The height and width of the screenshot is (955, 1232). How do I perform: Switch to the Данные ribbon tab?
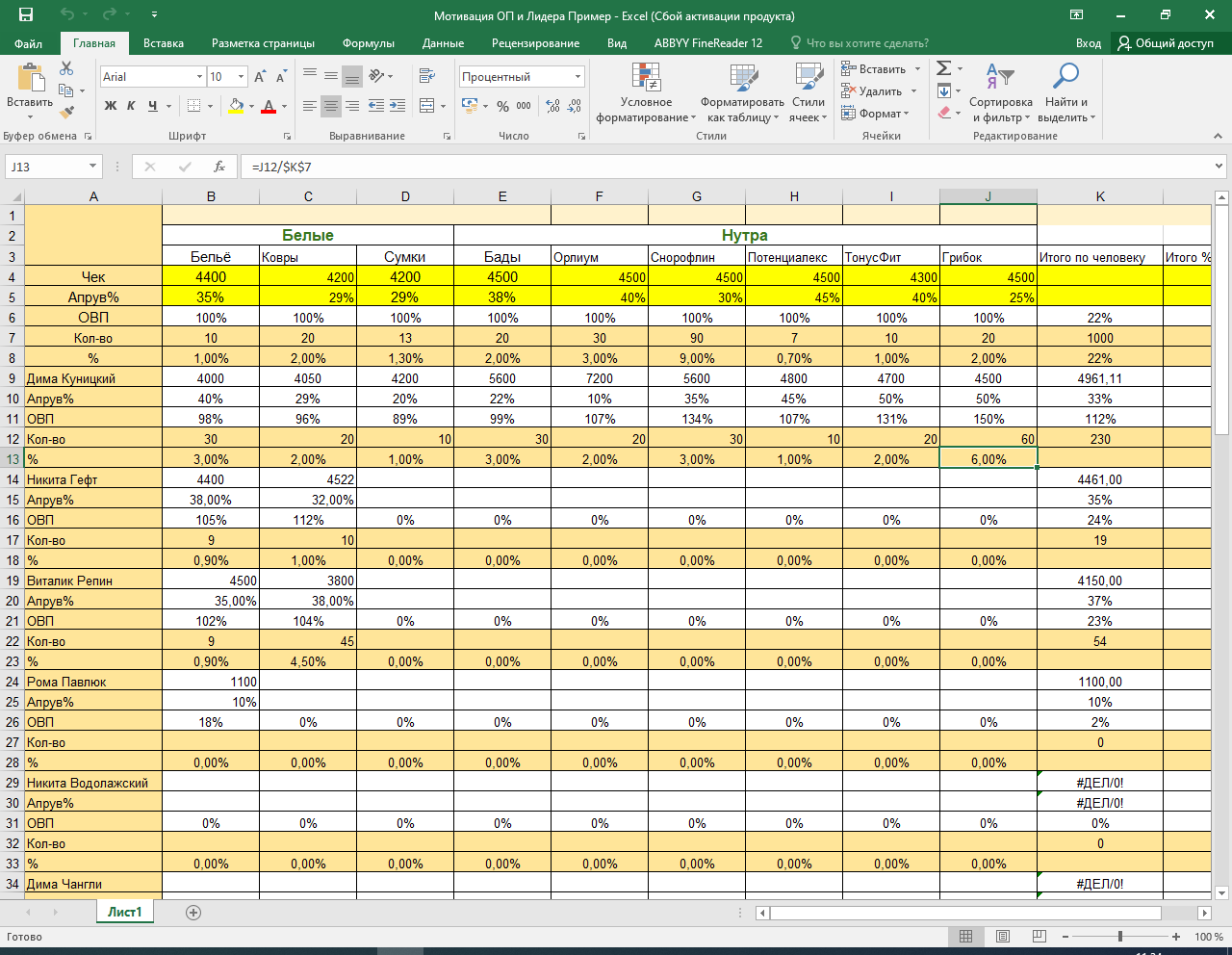click(x=443, y=43)
